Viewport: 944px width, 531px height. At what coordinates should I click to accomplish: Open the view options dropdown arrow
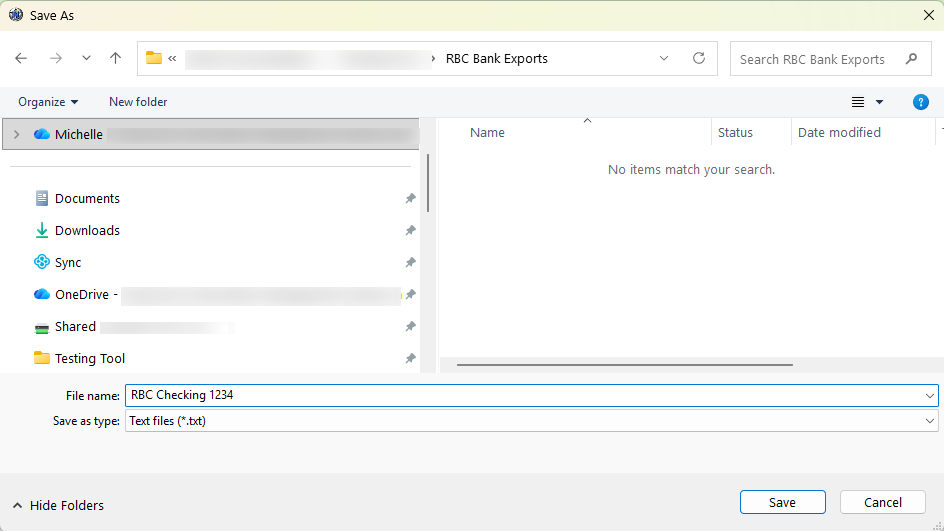pos(879,102)
